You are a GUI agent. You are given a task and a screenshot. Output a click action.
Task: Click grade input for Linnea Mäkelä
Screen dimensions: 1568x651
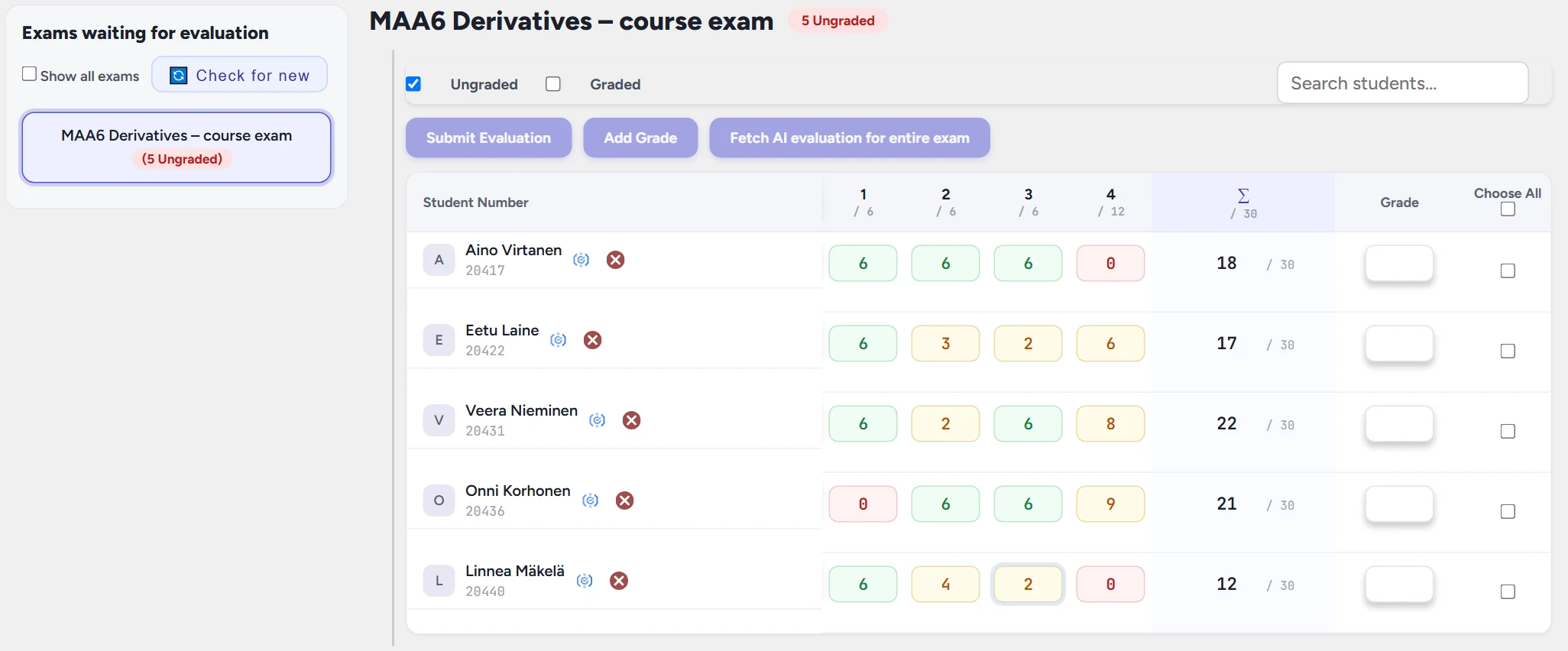click(1399, 585)
